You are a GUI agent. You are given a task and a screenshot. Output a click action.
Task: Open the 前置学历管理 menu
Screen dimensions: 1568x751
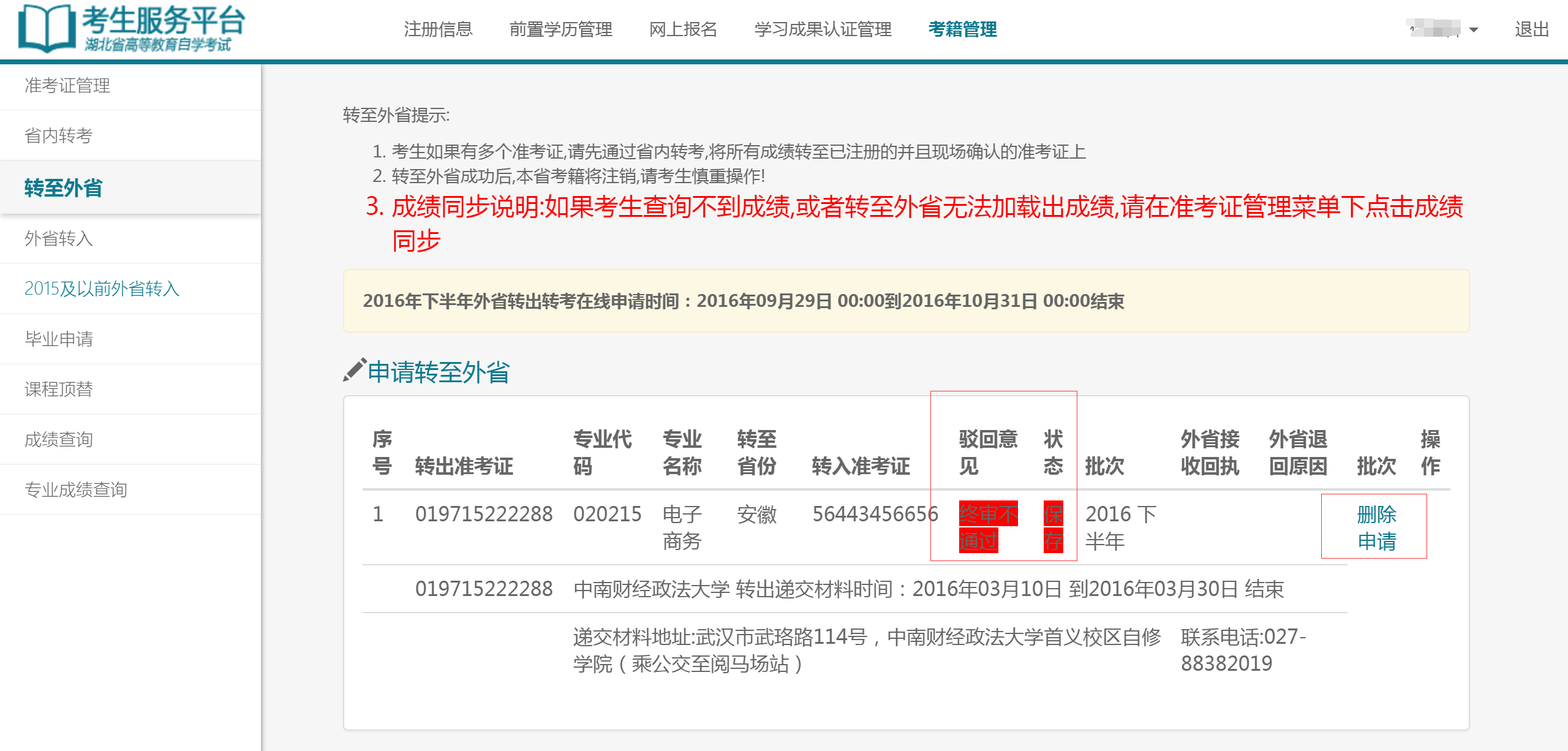click(x=560, y=29)
